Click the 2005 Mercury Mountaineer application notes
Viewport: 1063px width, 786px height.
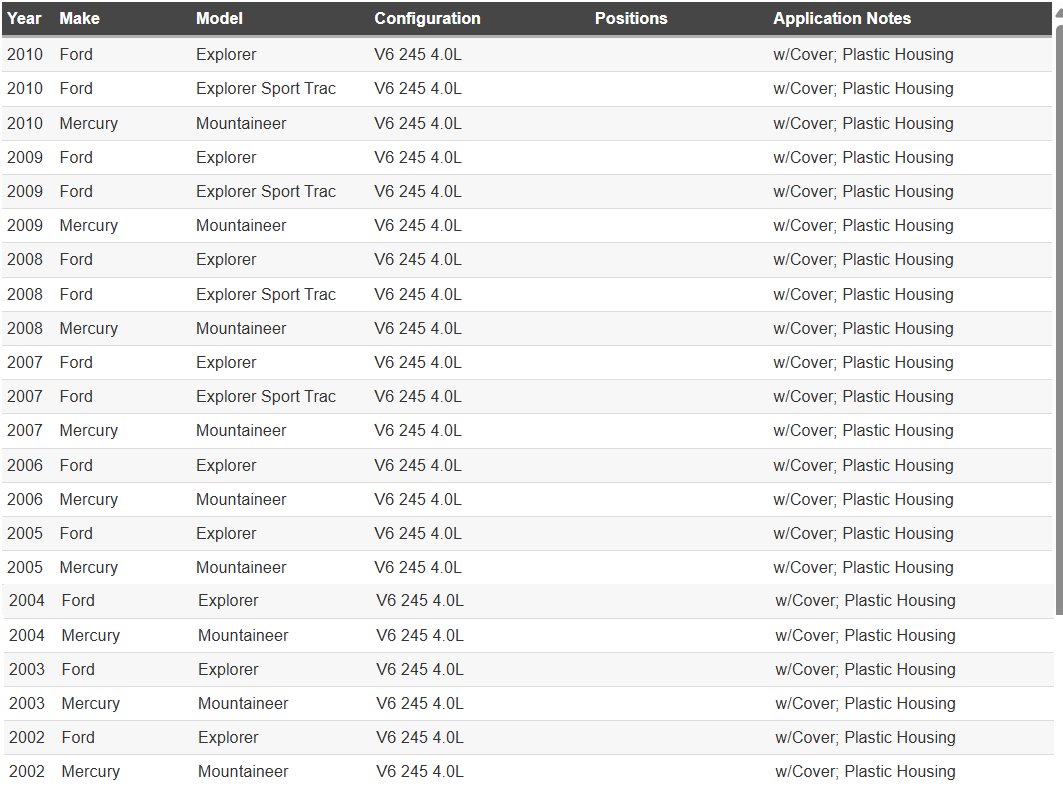(x=863, y=567)
